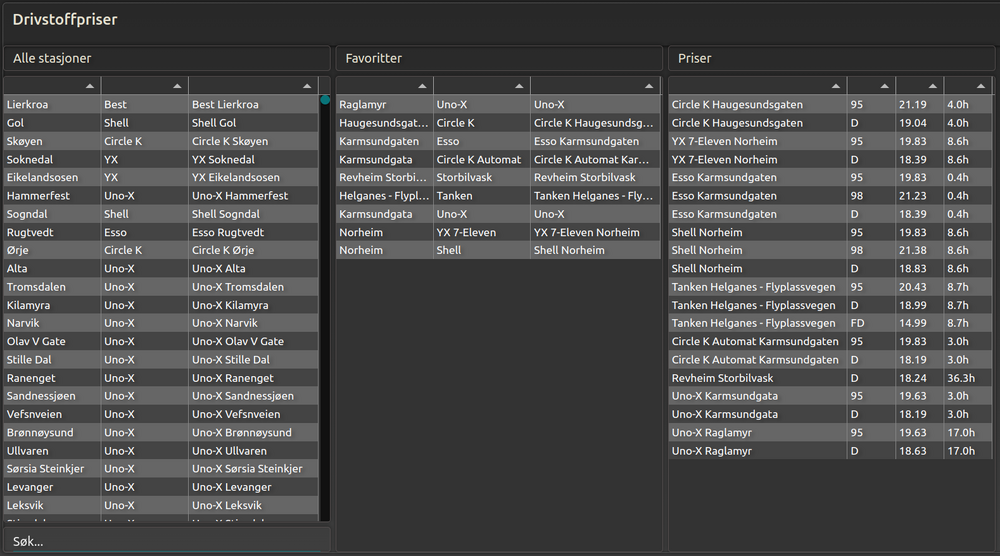Sort the Priser table by station name arrow

(x=835, y=86)
